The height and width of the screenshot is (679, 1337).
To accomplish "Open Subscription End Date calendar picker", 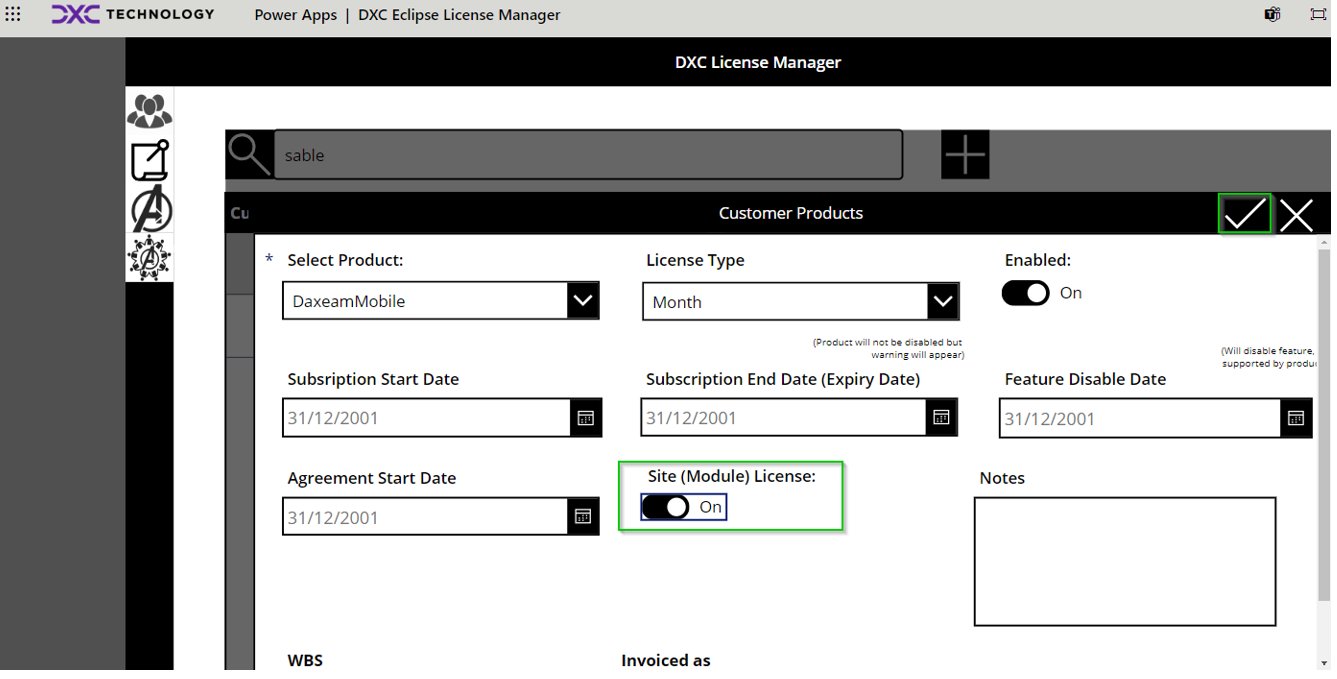I will click(941, 417).
